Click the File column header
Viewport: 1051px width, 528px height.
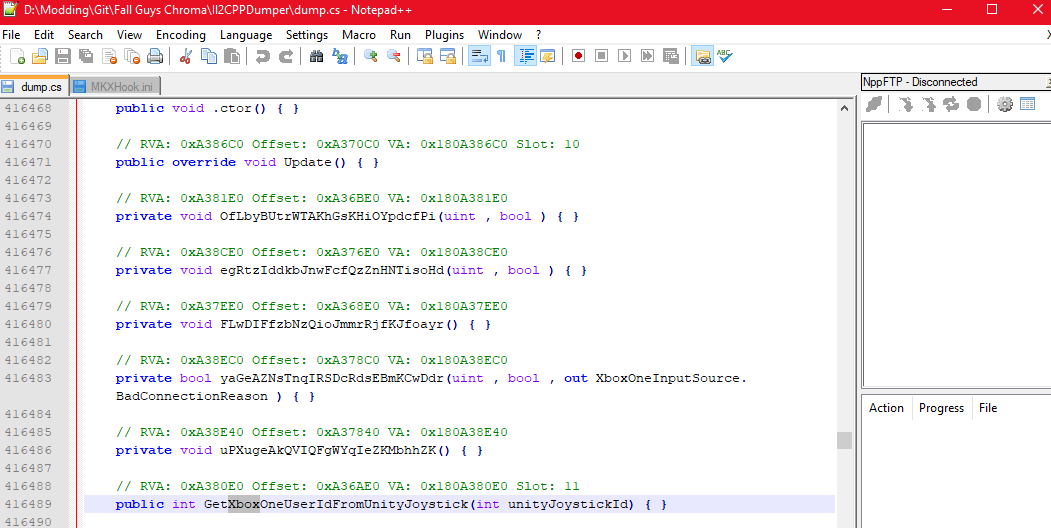[988, 408]
